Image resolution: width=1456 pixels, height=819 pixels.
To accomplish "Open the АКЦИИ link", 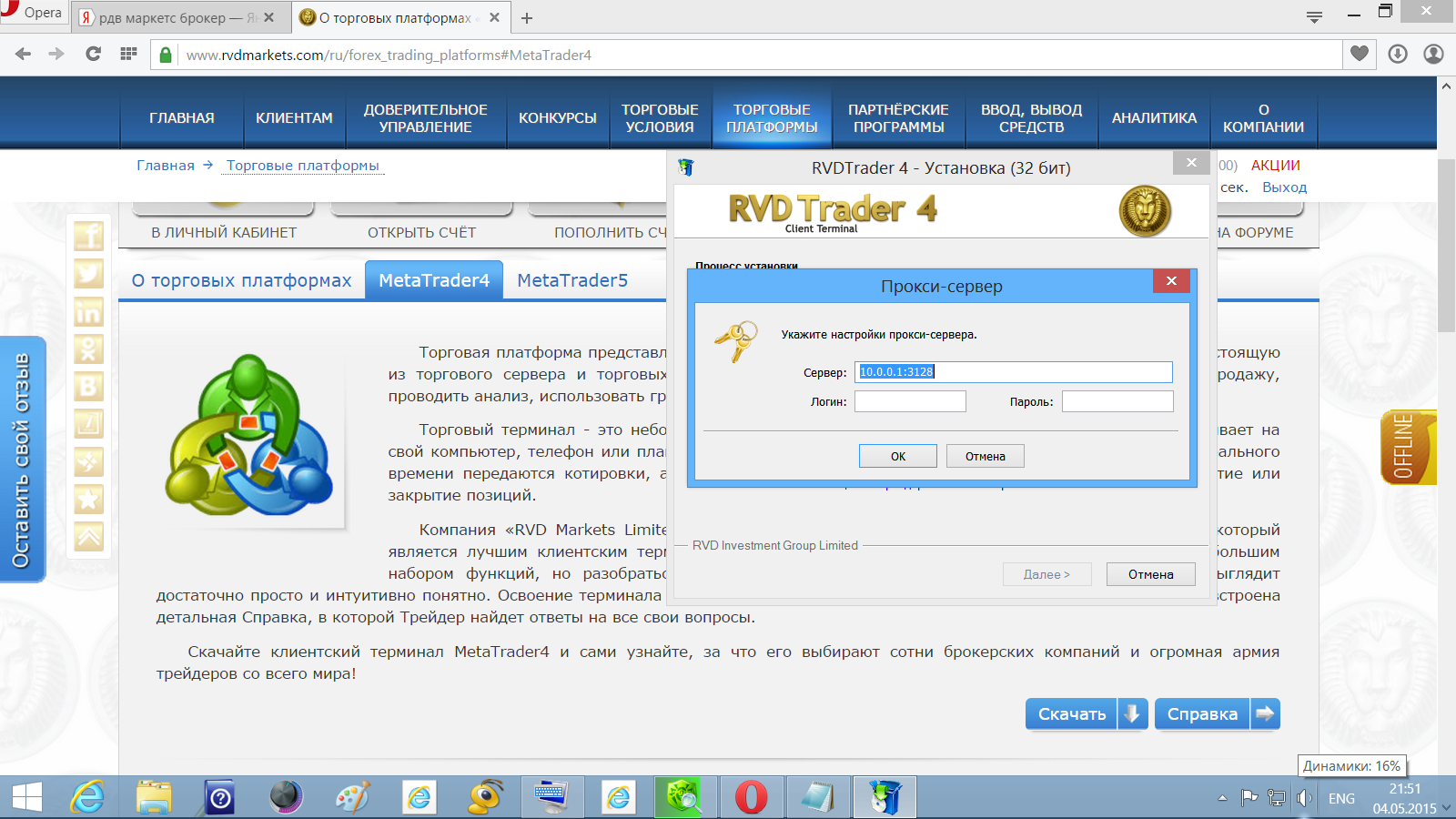I will (1276, 166).
